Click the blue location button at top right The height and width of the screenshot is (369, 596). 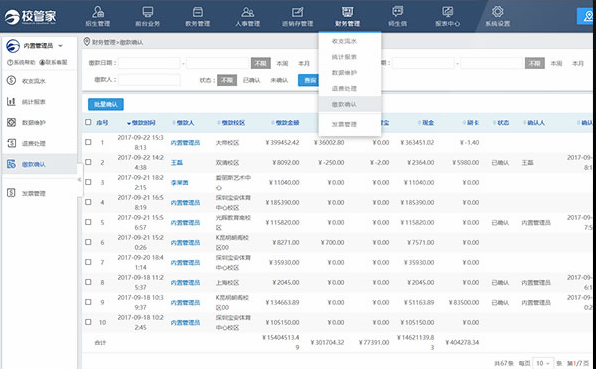586,16
